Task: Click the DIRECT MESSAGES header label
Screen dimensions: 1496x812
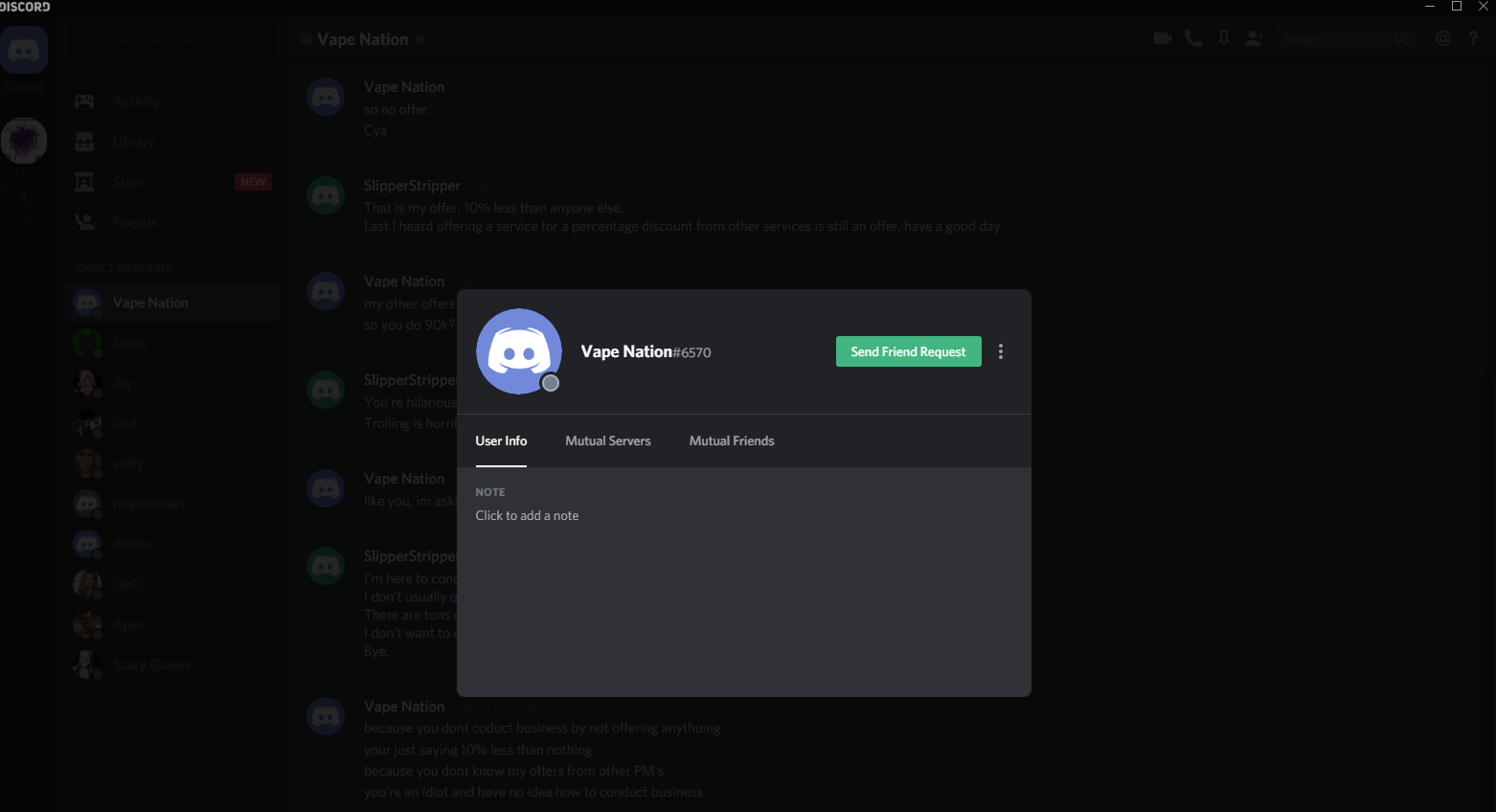Action: tap(125, 268)
